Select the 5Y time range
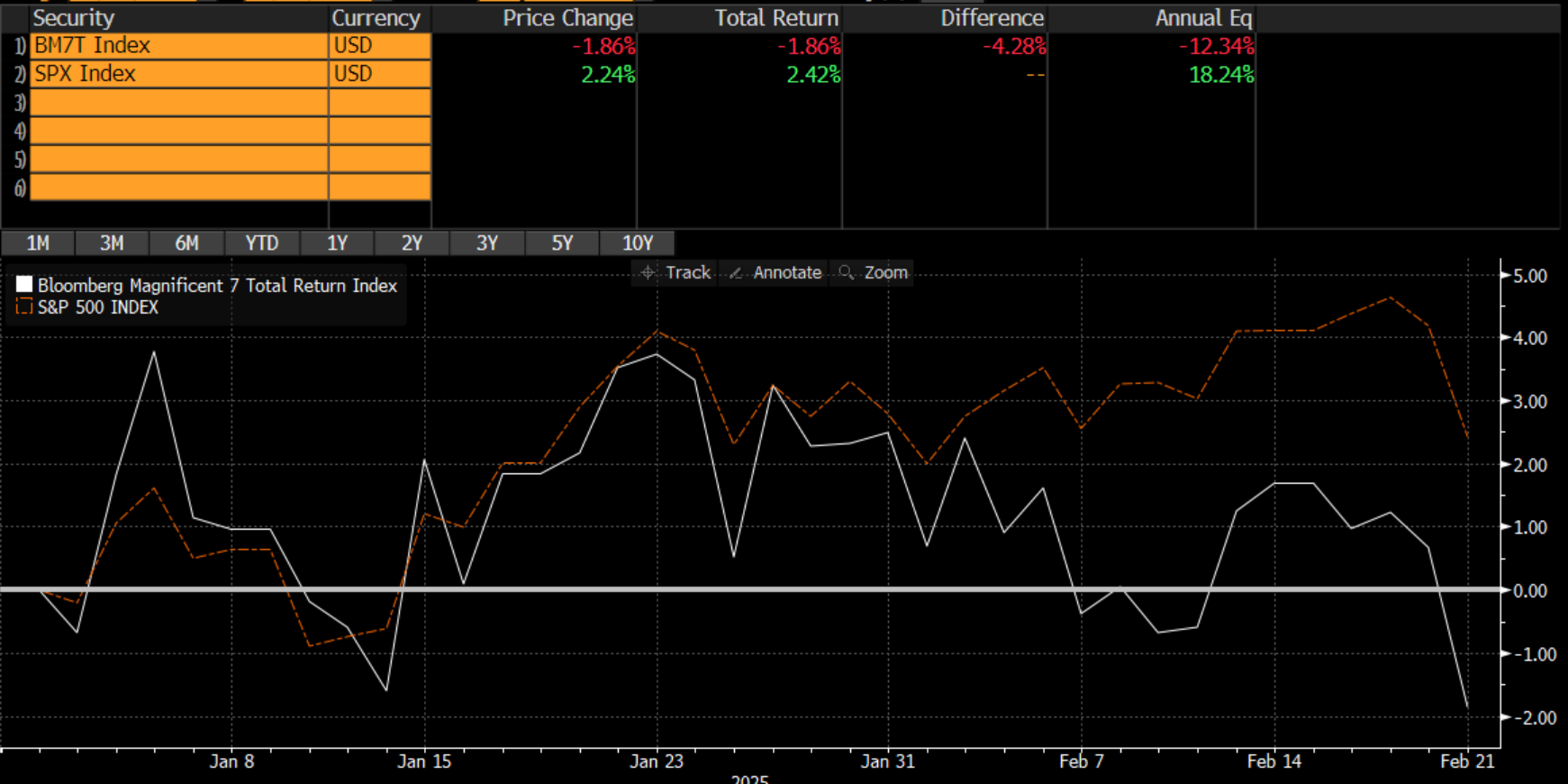The image size is (1568, 784). click(562, 243)
